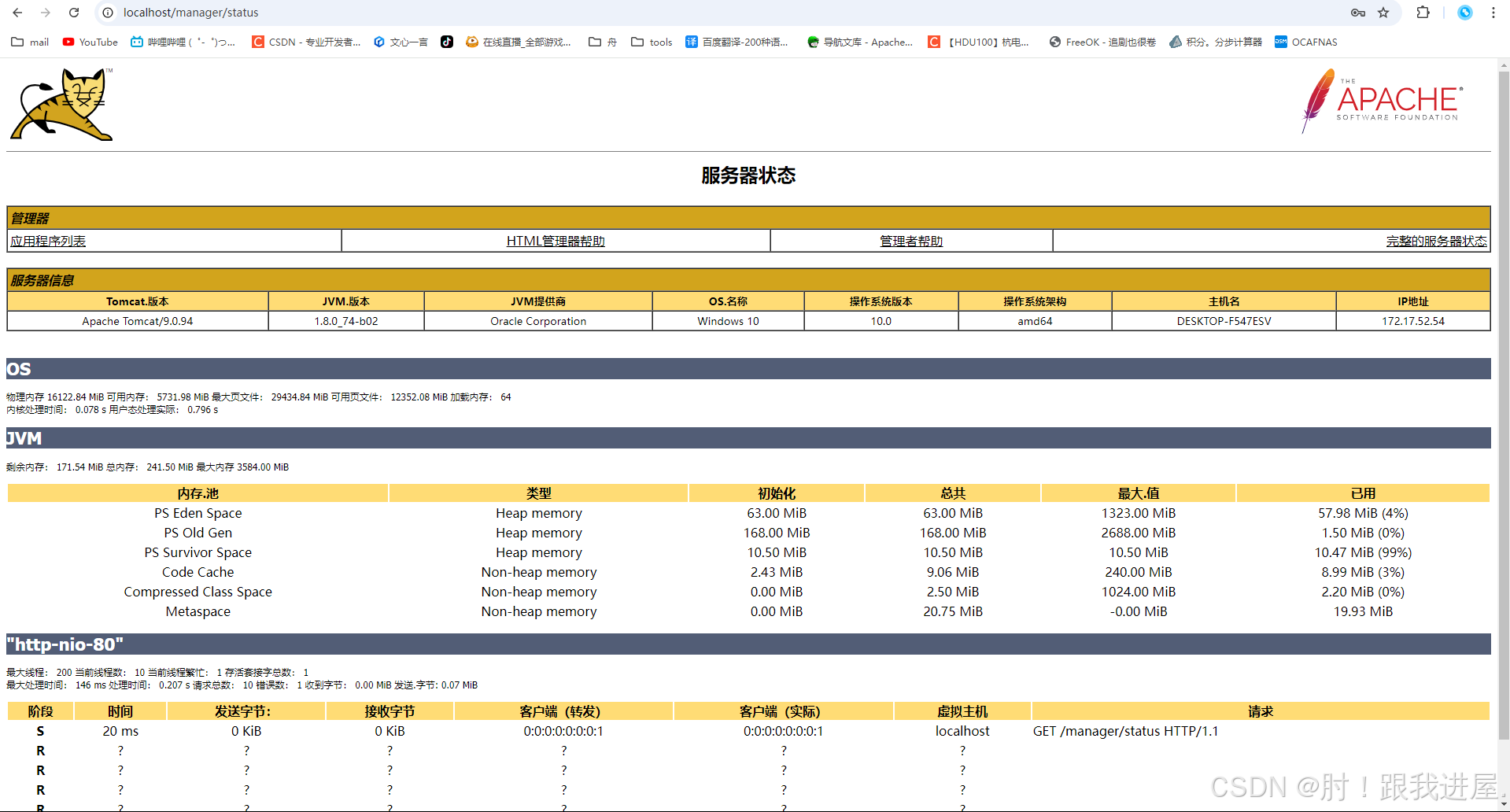Click the browser extensions puzzle icon
Viewport: 1510px width, 812px height.
pos(1423,13)
